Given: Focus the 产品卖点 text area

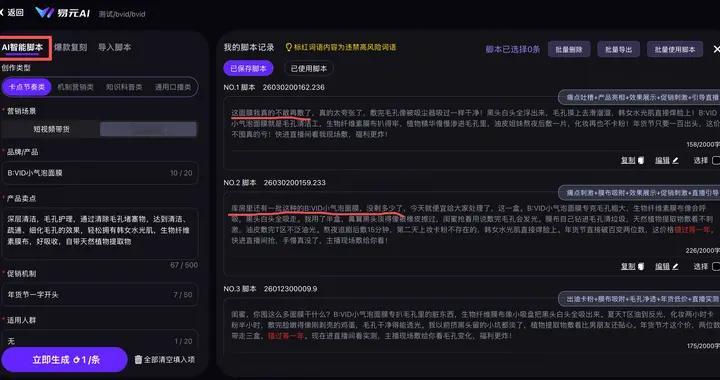Looking at the screenshot, I should point(100,234).
